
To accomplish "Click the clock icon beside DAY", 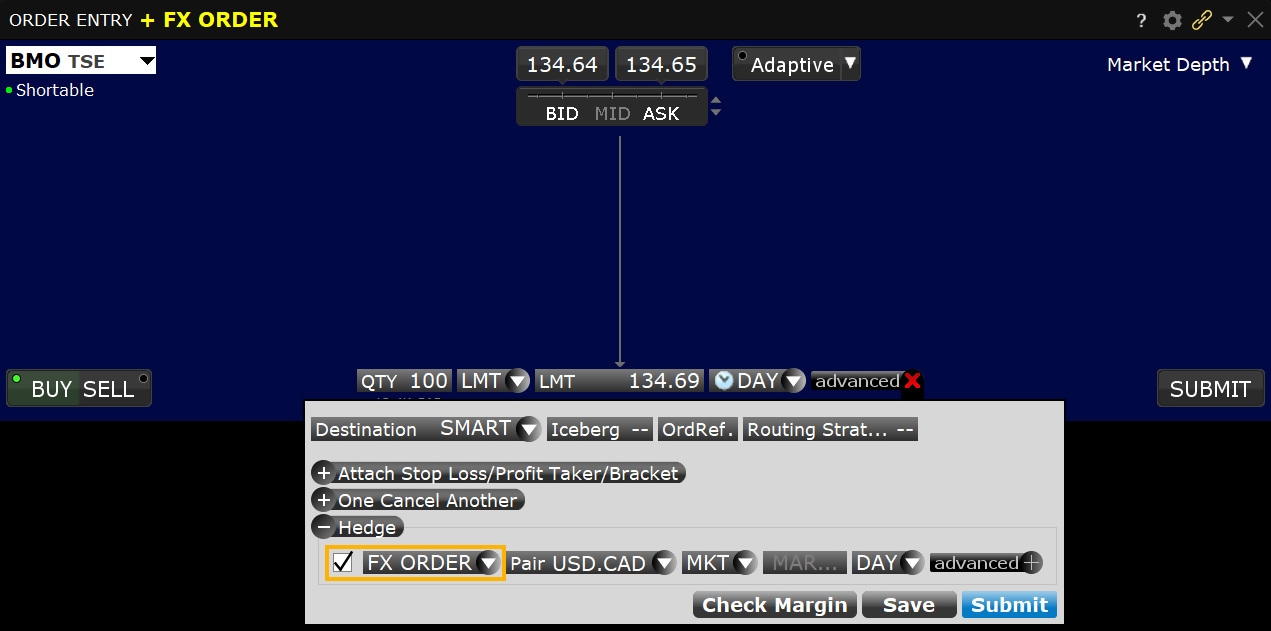I will [725, 380].
